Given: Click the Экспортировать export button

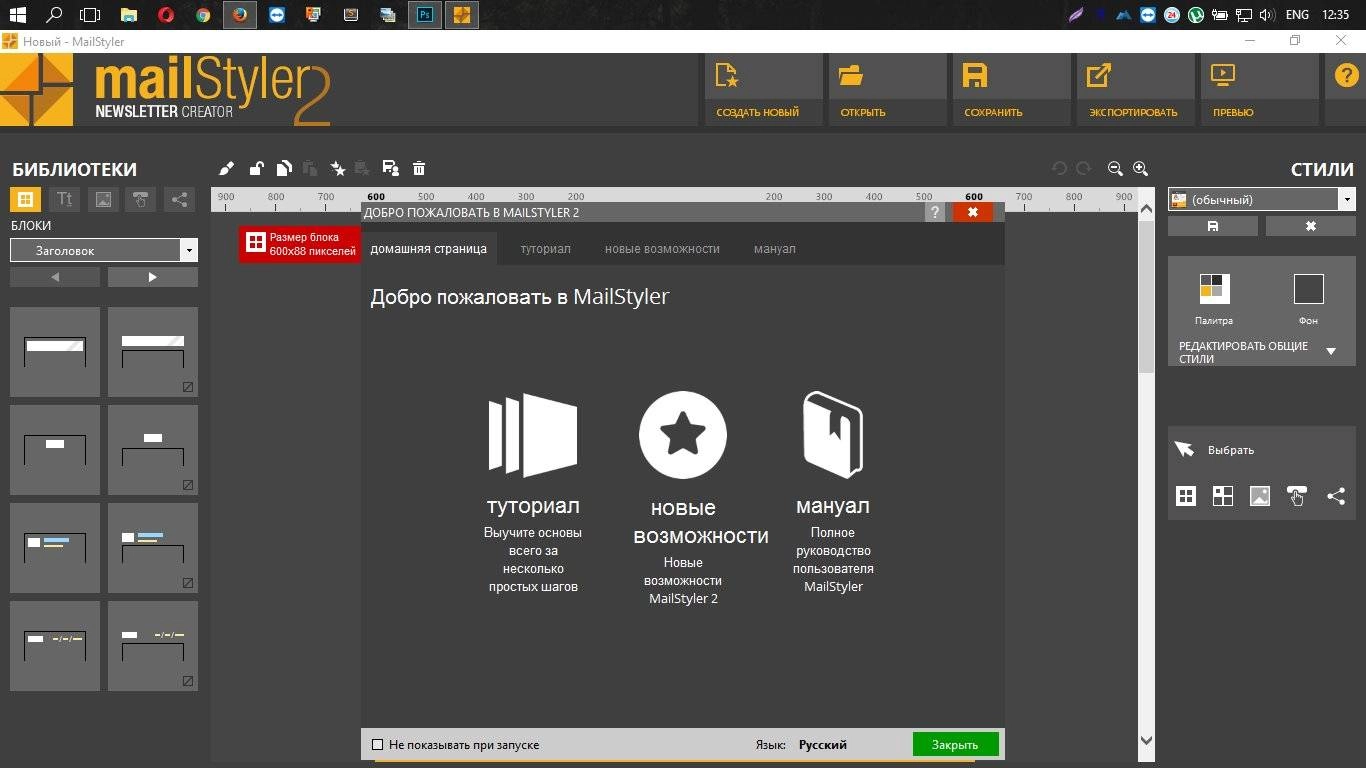Looking at the screenshot, I should pos(1135,90).
